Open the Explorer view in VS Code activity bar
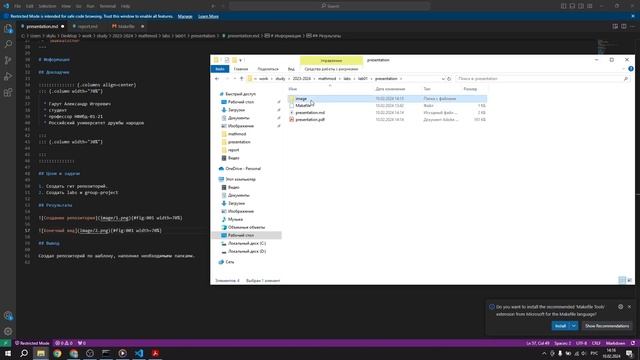This screenshot has width=640, height=360. pos(8,29)
